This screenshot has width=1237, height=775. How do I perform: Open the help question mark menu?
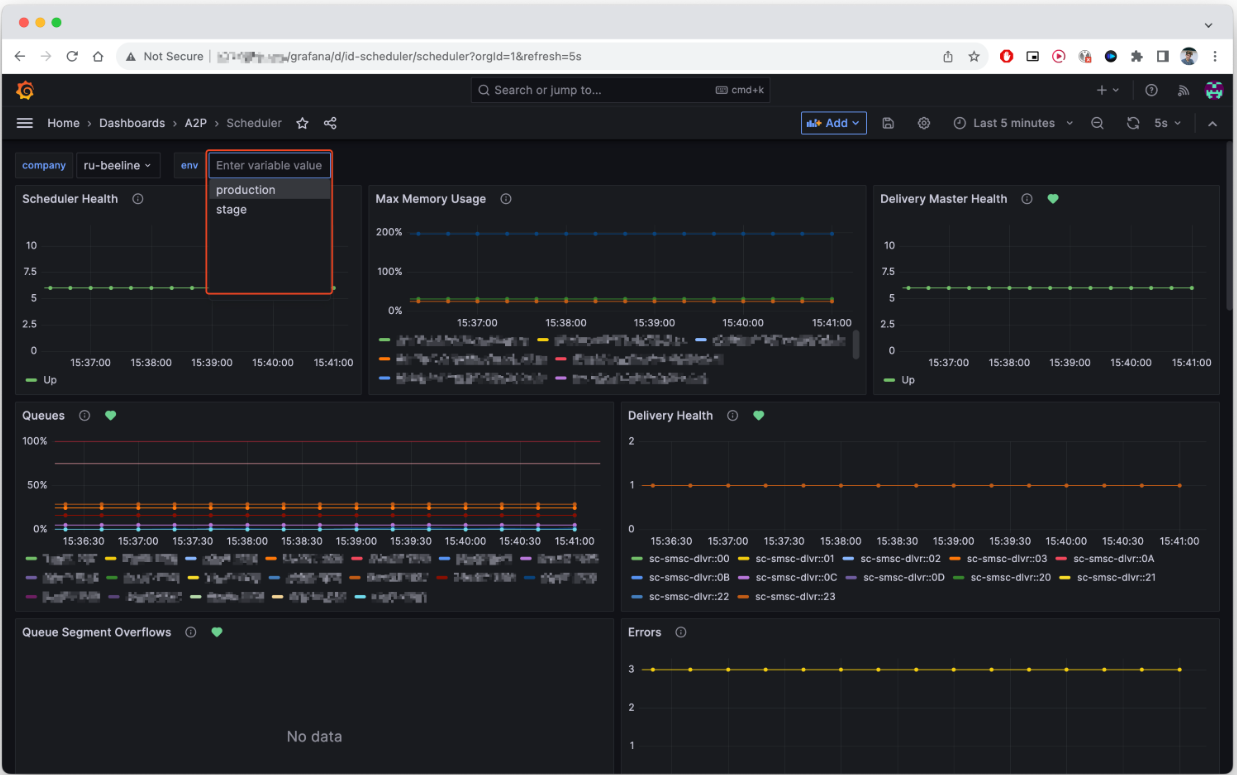1151,90
